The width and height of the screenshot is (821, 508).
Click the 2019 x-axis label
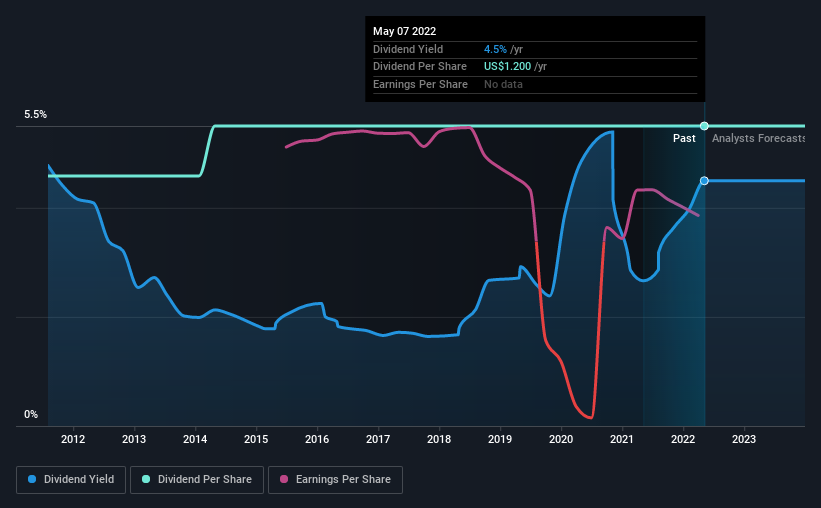click(500, 439)
